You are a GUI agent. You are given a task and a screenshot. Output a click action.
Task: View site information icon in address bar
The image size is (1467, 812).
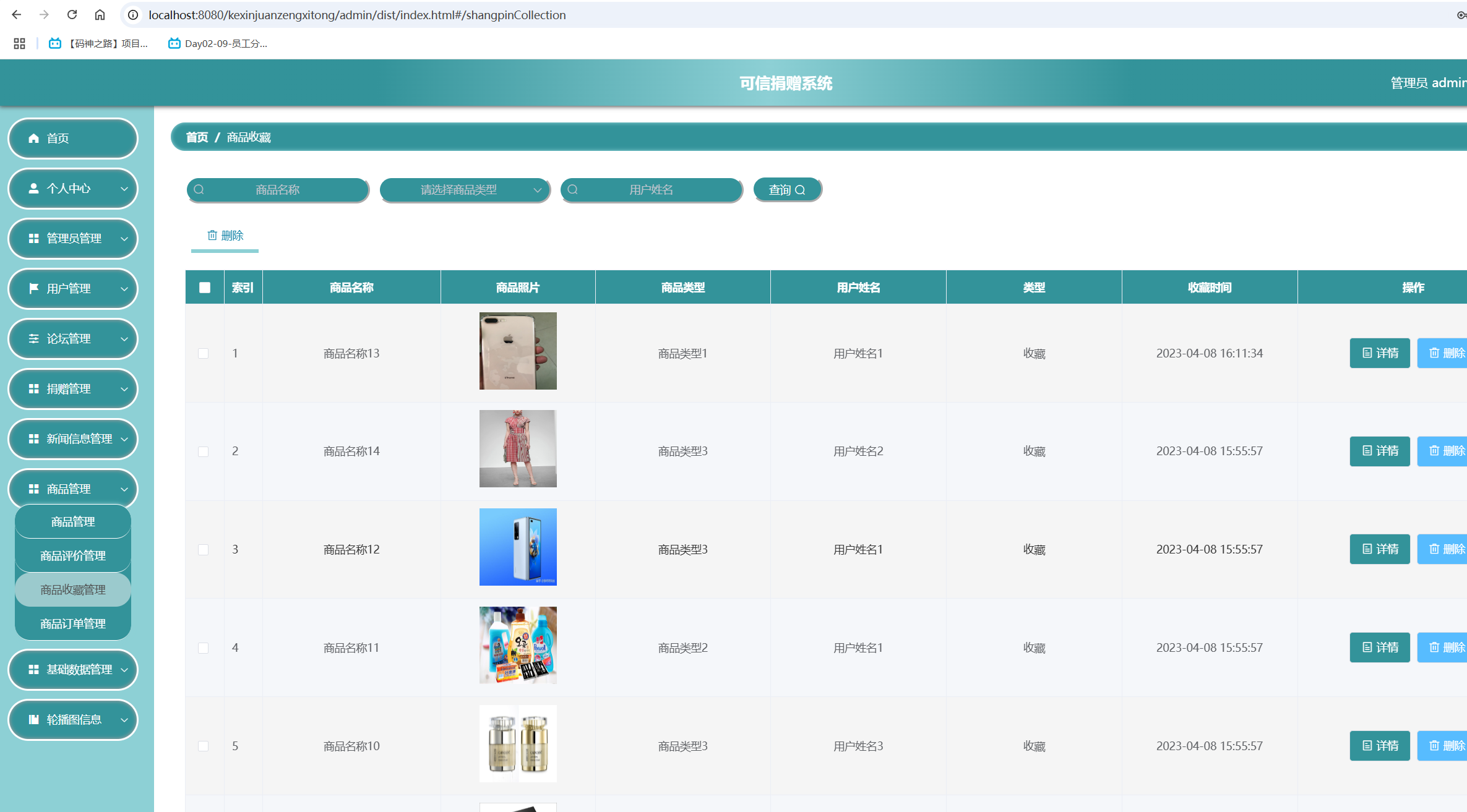[133, 15]
